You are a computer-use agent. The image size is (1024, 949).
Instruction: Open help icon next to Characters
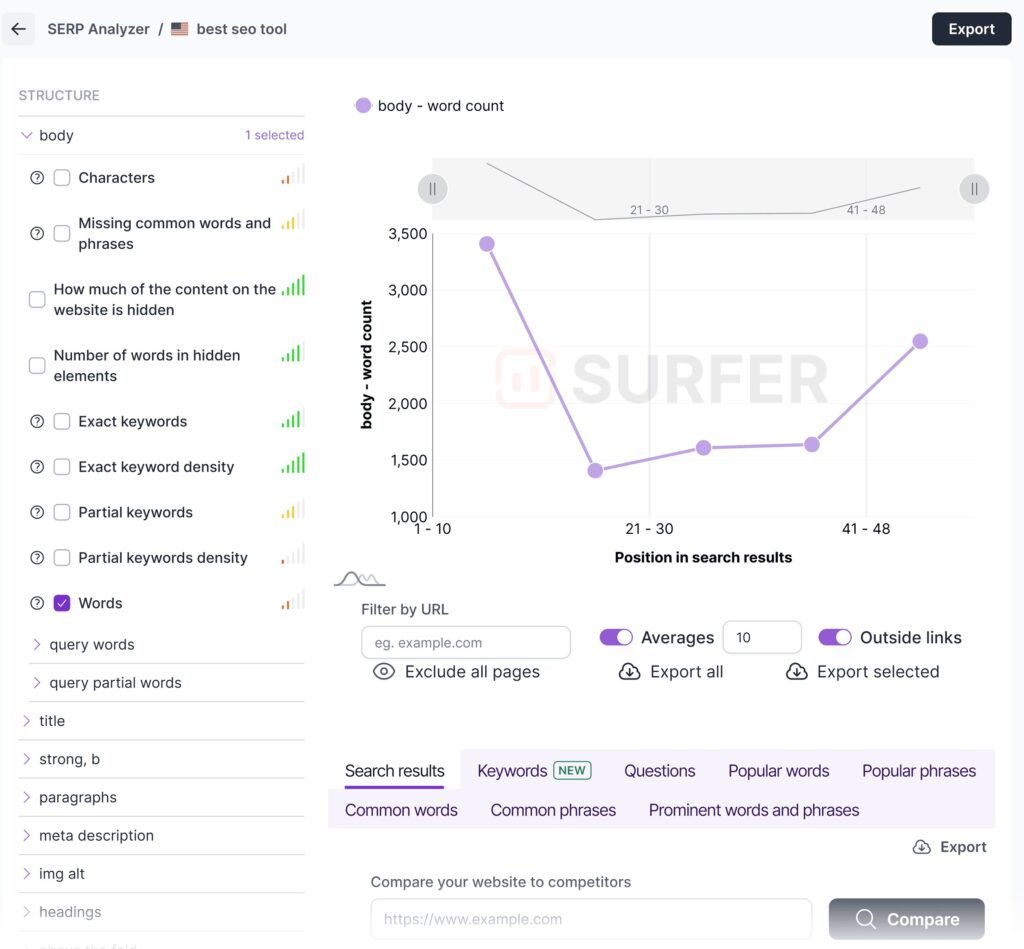pos(37,178)
